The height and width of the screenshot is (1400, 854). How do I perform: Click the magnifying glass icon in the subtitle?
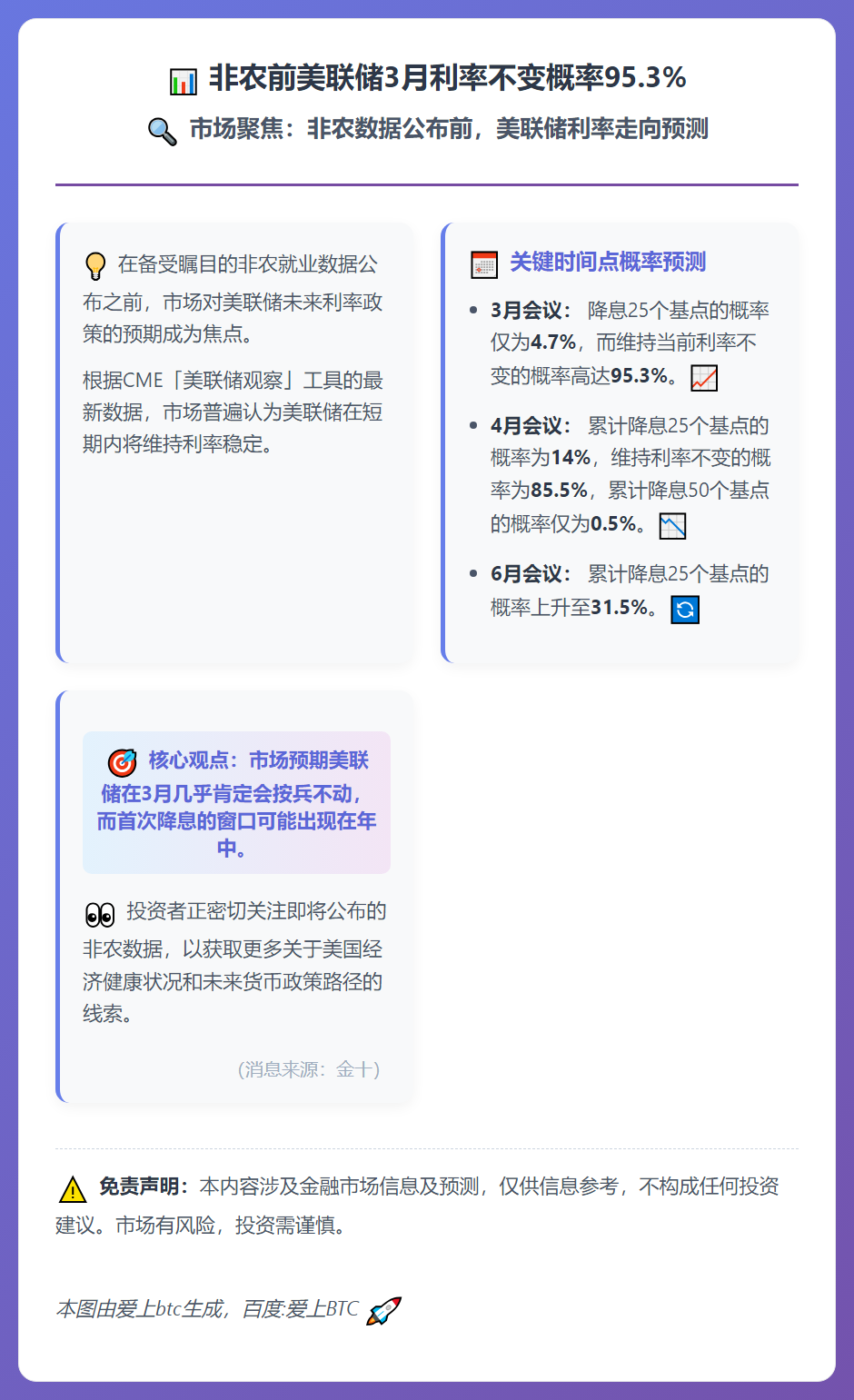[x=162, y=132]
